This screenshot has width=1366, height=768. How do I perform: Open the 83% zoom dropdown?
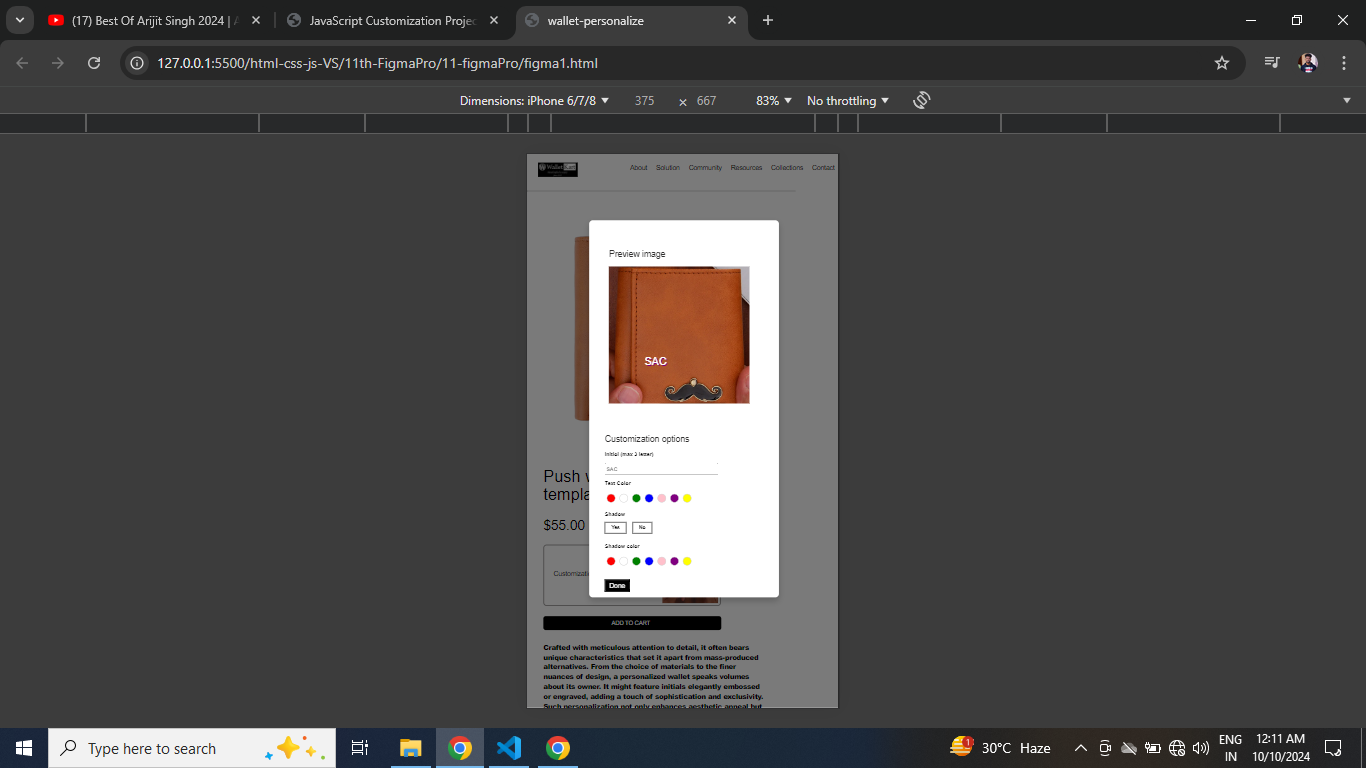(x=773, y=101)
